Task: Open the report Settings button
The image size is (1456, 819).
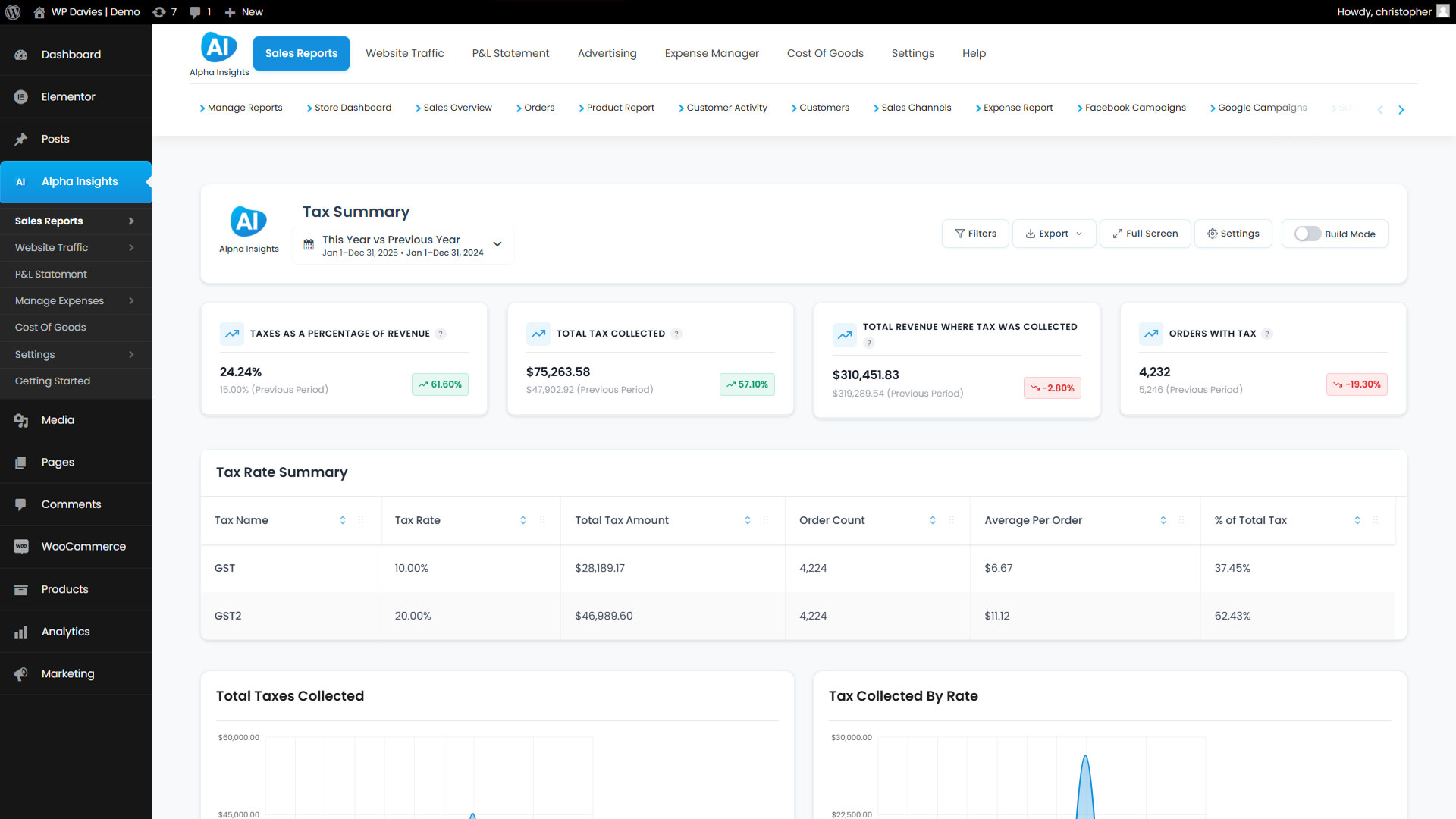Action: coord(1233,234)
